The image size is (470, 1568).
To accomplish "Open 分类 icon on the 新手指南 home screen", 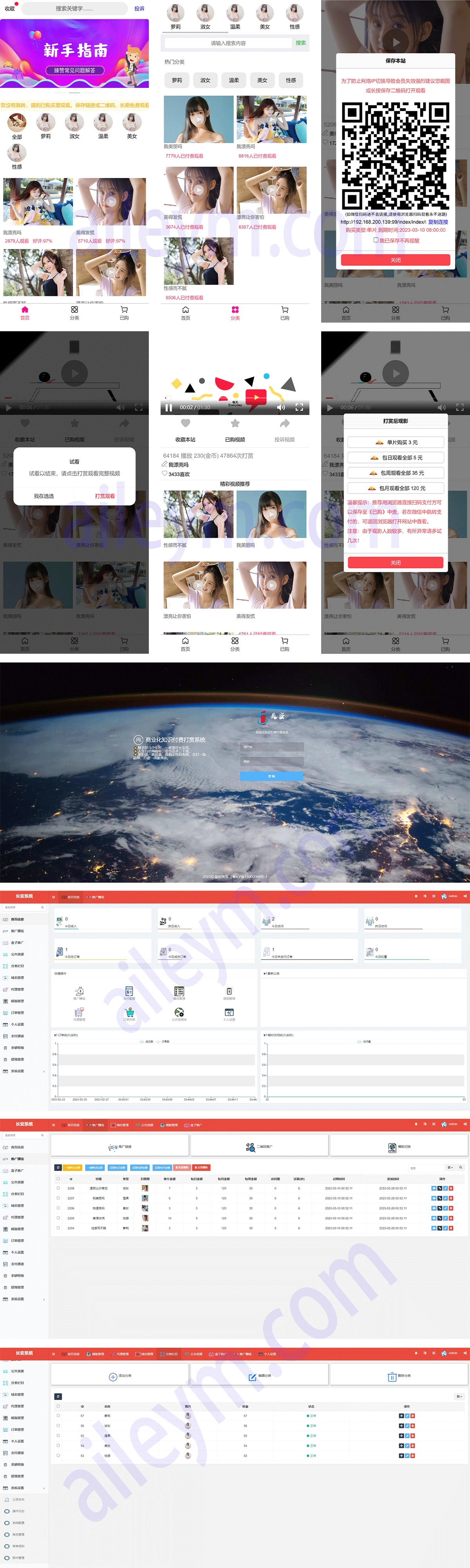I will click(74, 310).
